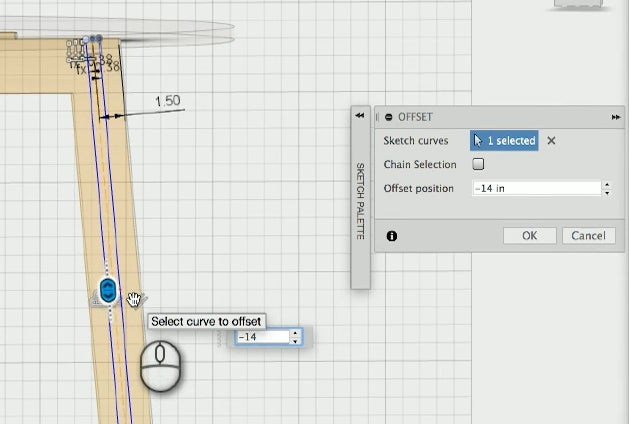Click the blue offset manipulator handle

click(109, 292)
